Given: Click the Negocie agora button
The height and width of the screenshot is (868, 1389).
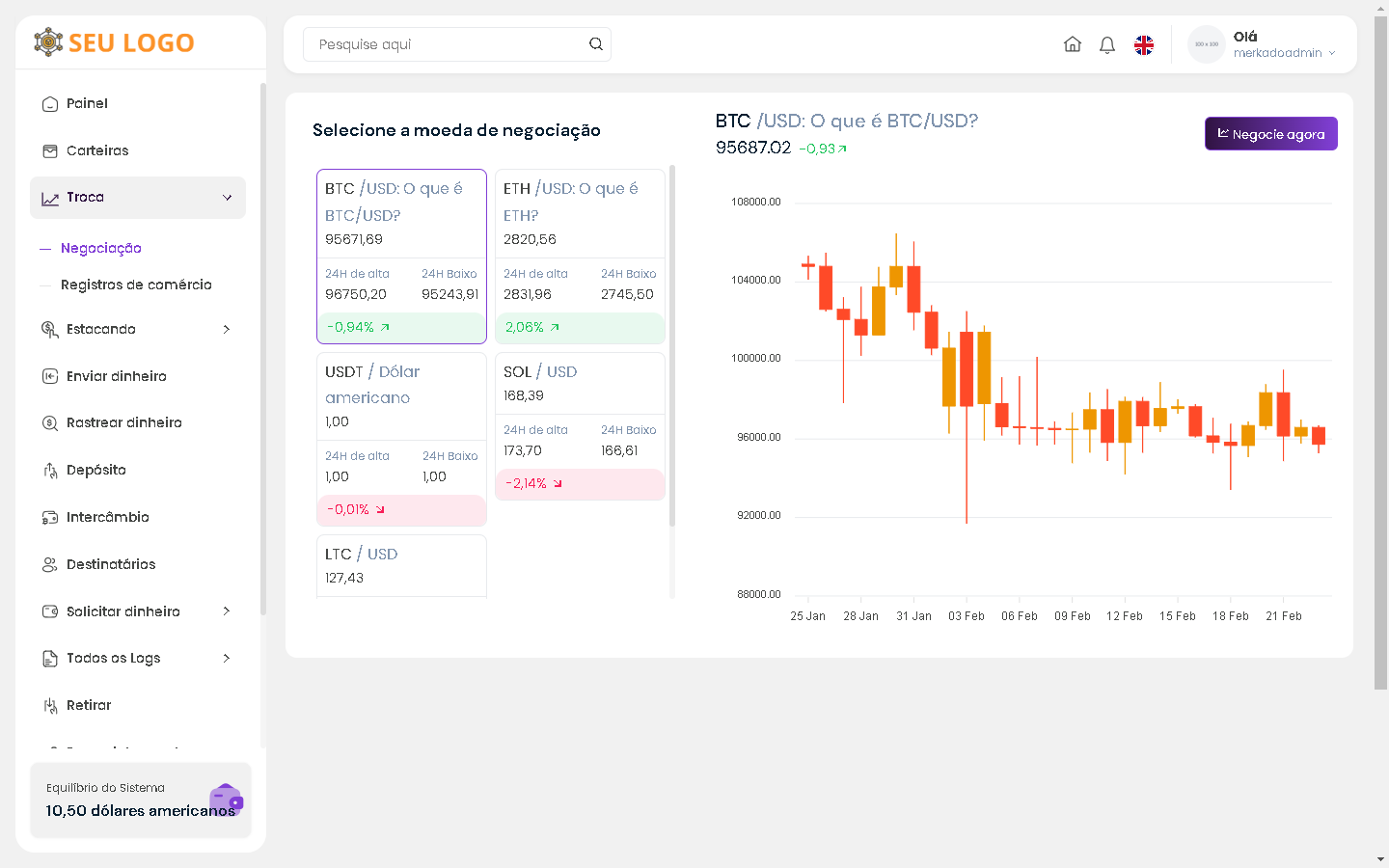Looking at the screenshot, I should coord(1270,134).
